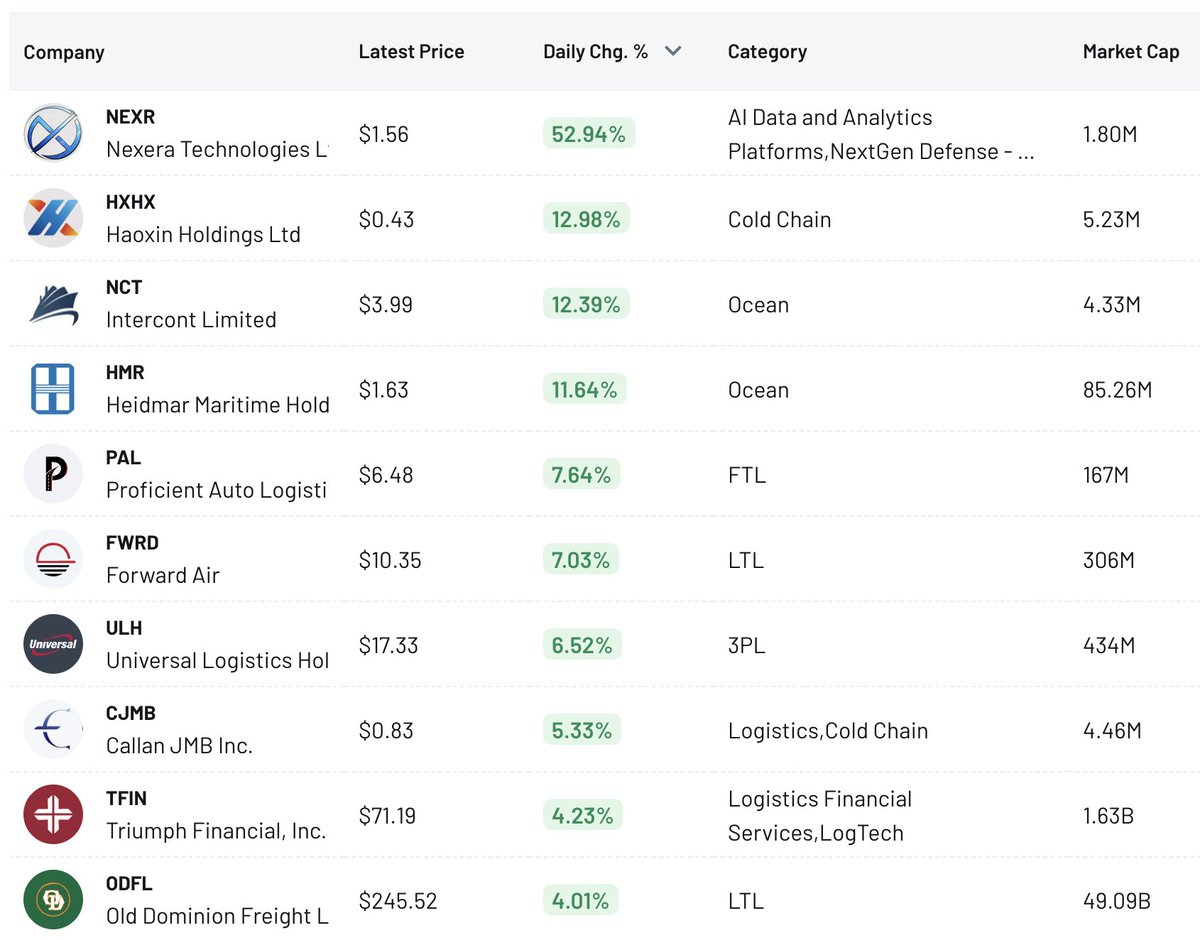Click the 52.94% green change badge

pos(588,134)
